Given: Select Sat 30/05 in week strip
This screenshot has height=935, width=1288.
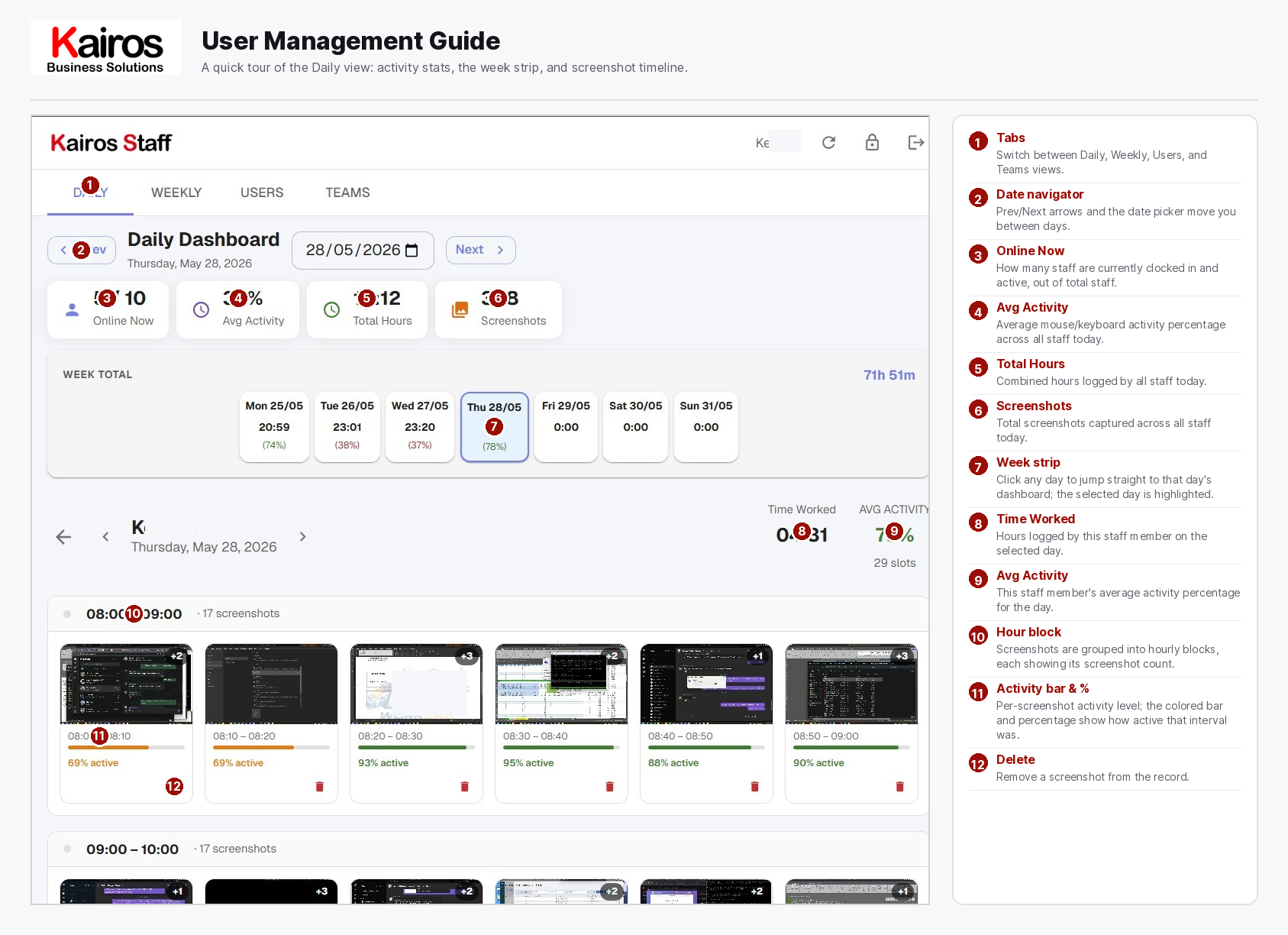Looking at the screenshot, I should click(635, 427).
